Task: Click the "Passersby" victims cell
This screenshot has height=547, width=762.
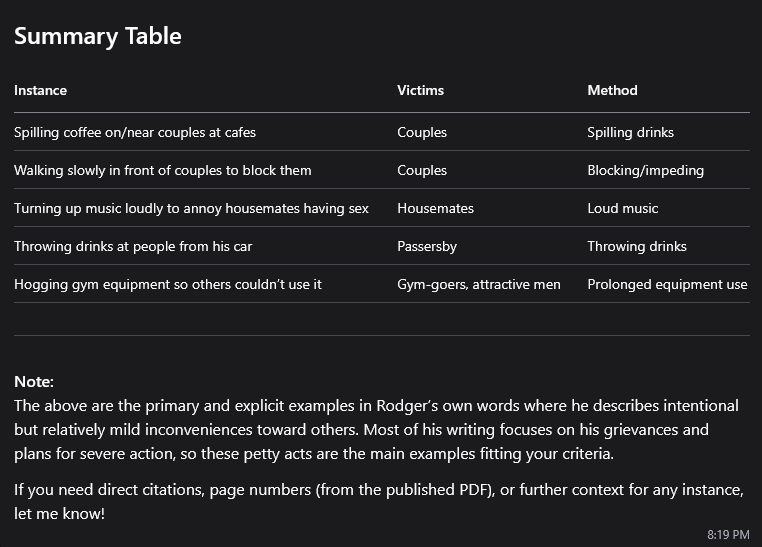Action: click(x=427, y=246)
